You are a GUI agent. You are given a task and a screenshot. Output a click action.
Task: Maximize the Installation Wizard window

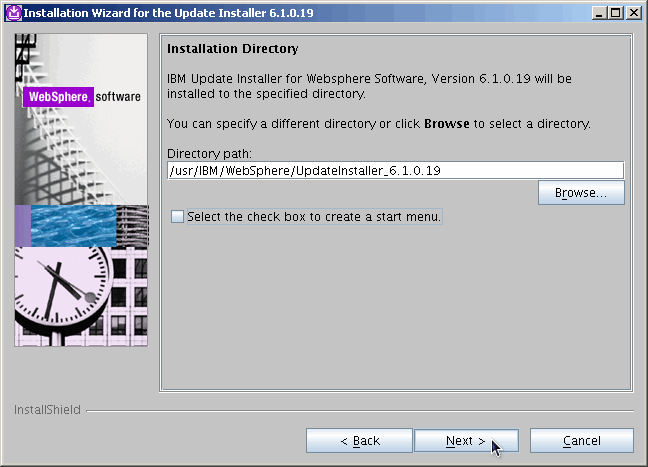[x=616, y=12]
